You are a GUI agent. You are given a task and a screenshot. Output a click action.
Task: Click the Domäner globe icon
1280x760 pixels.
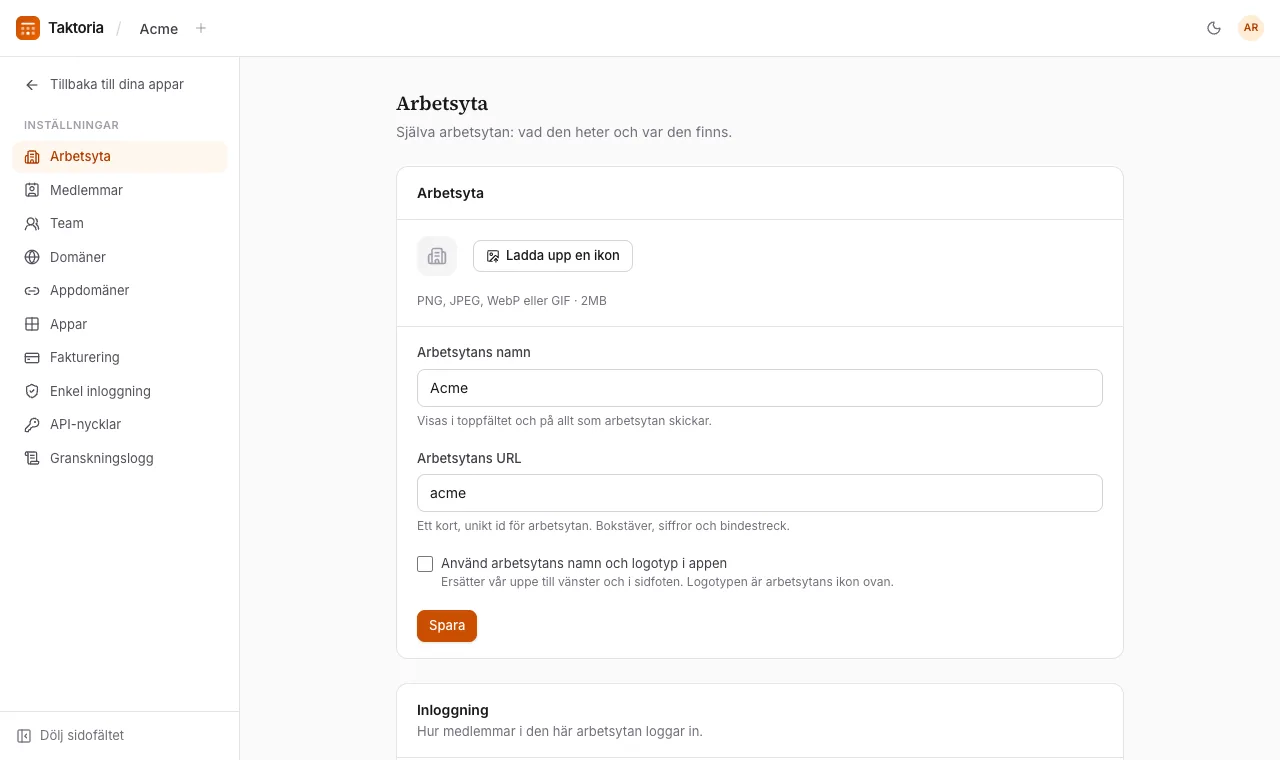tap(32, 257)
